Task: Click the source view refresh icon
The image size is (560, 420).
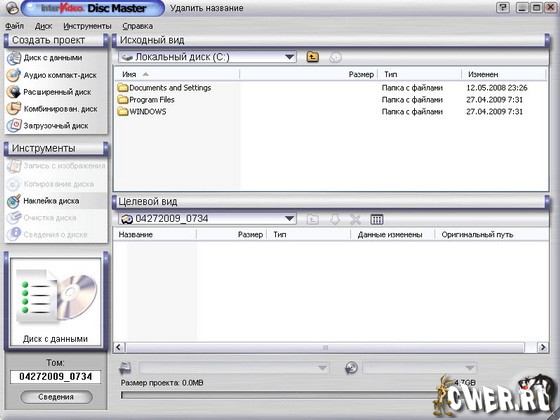Action: click(335, 57)
